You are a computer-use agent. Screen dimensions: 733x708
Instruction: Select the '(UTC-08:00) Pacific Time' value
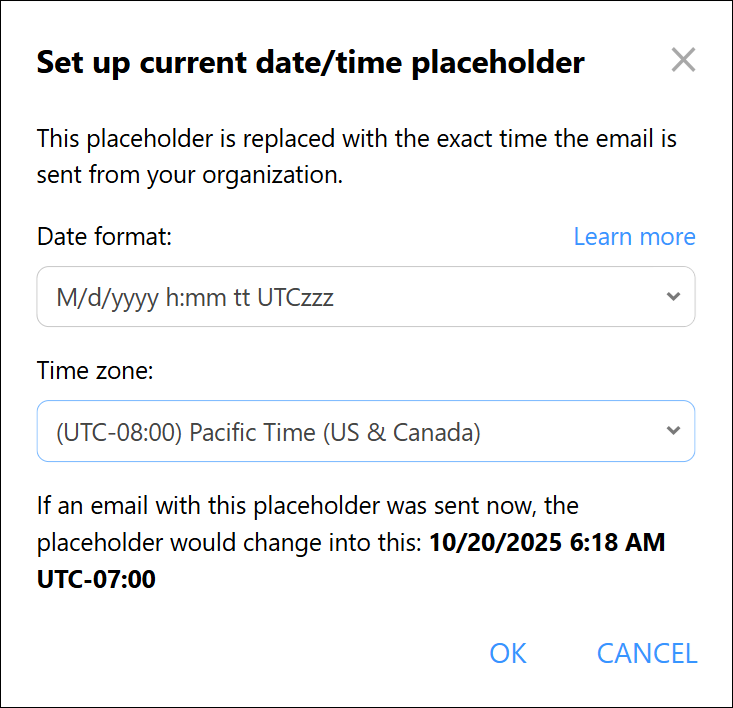(268, 432)
